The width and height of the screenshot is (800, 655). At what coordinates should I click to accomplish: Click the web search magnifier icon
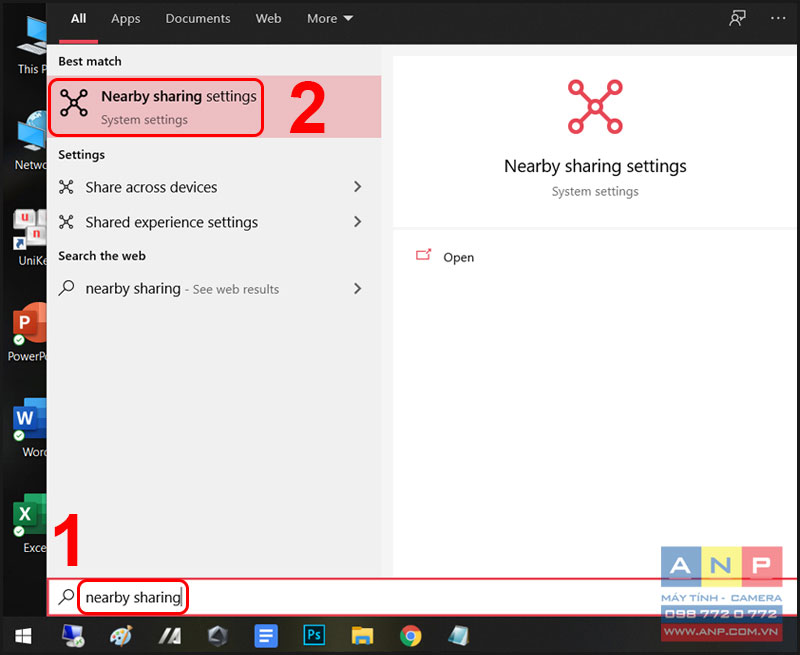point(66,288)
